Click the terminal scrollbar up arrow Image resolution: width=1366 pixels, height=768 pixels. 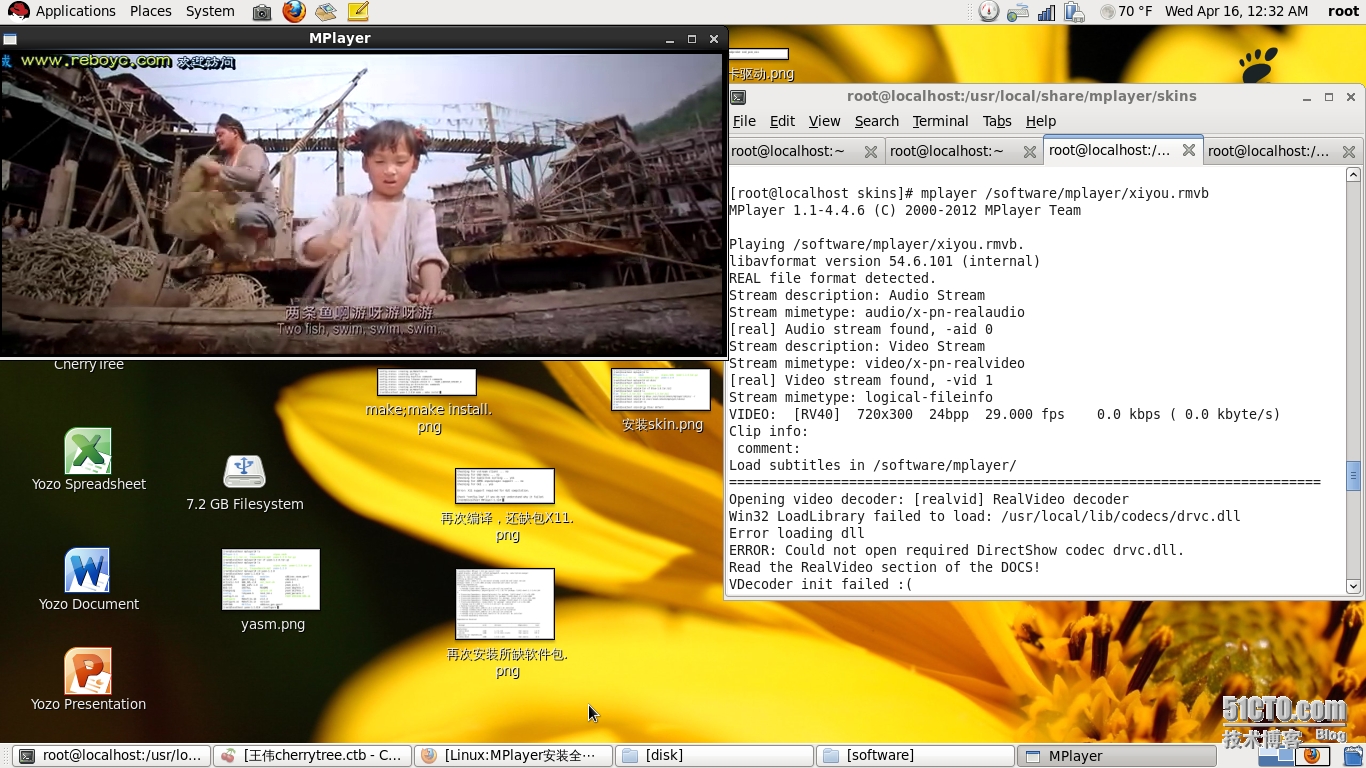click(x=1354, y=174)
